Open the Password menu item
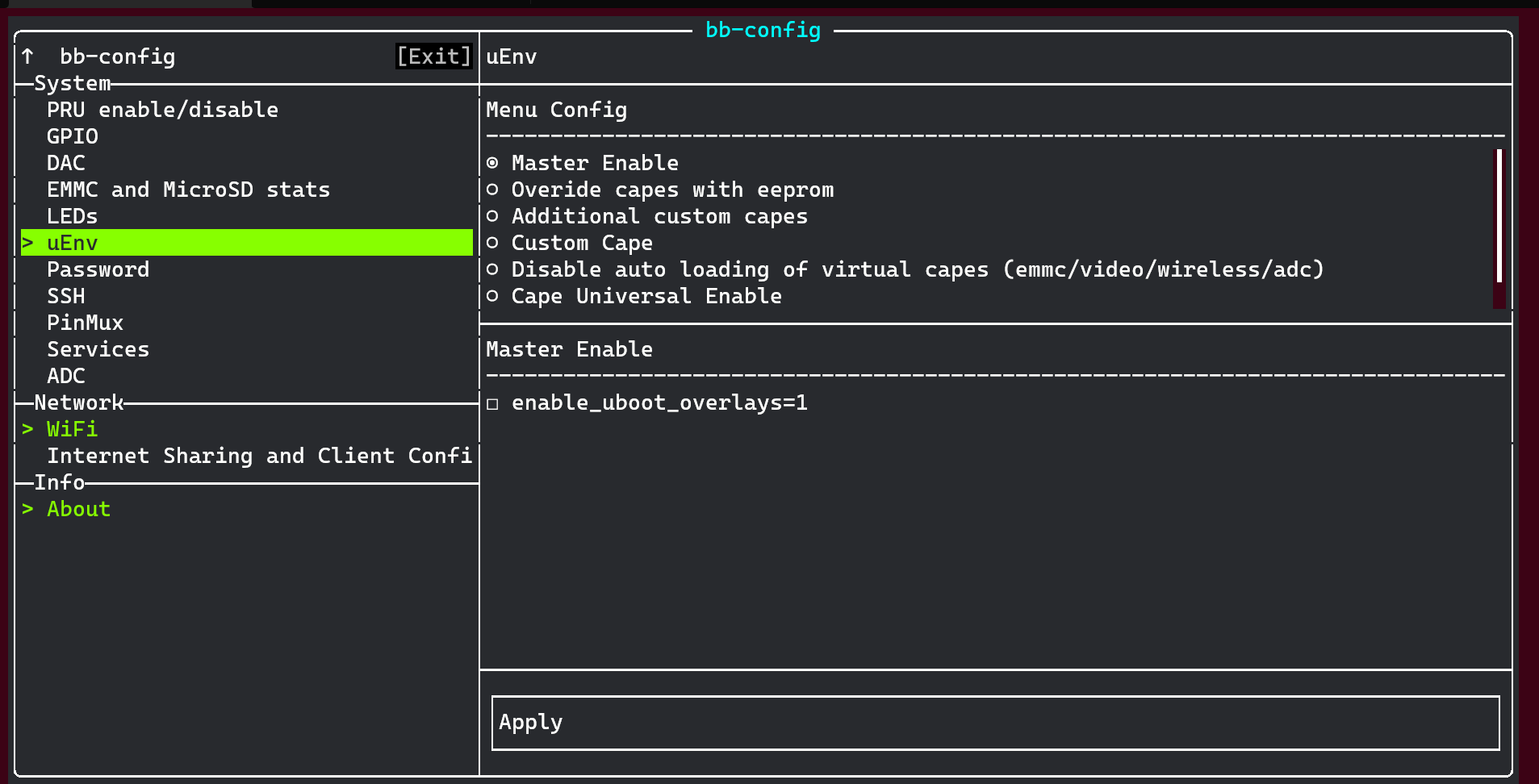Viewport: 1539px width, 784px height. pyautogui.click(x=98, y=269)
